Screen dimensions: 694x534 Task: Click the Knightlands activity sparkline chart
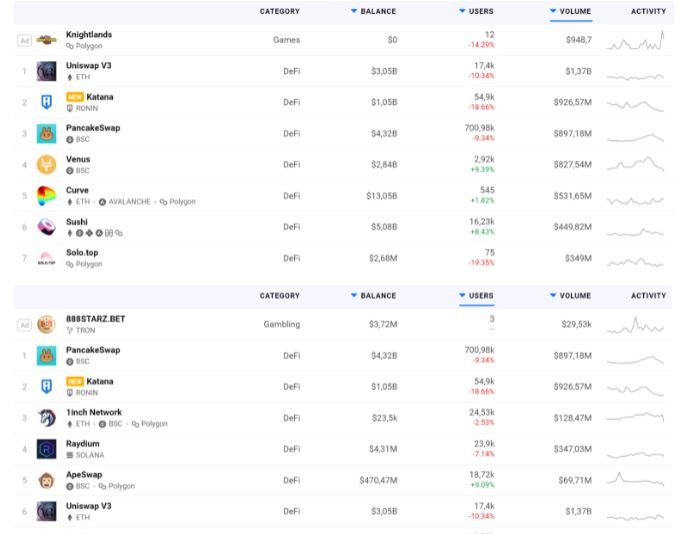click(x=635, y=41)
